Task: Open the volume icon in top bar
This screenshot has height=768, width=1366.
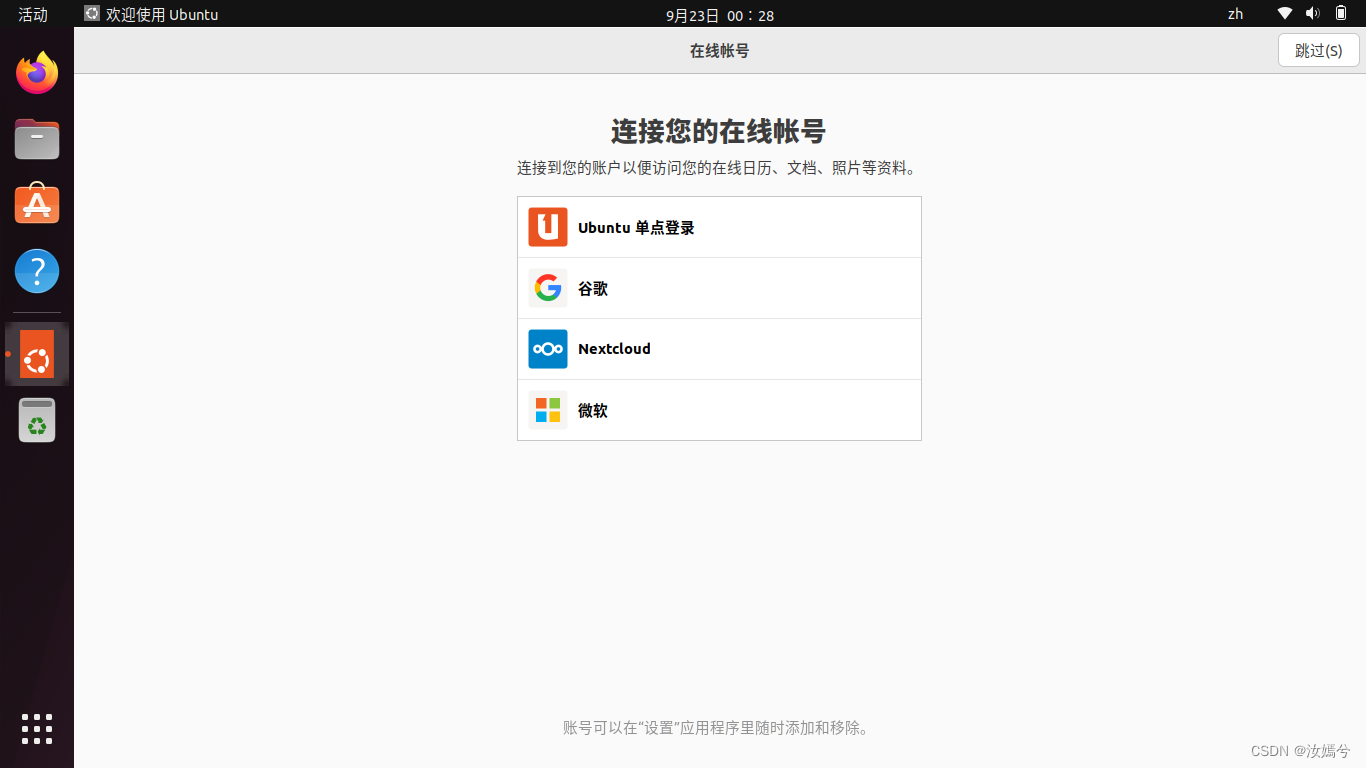Action: (x=1313, y=14)
